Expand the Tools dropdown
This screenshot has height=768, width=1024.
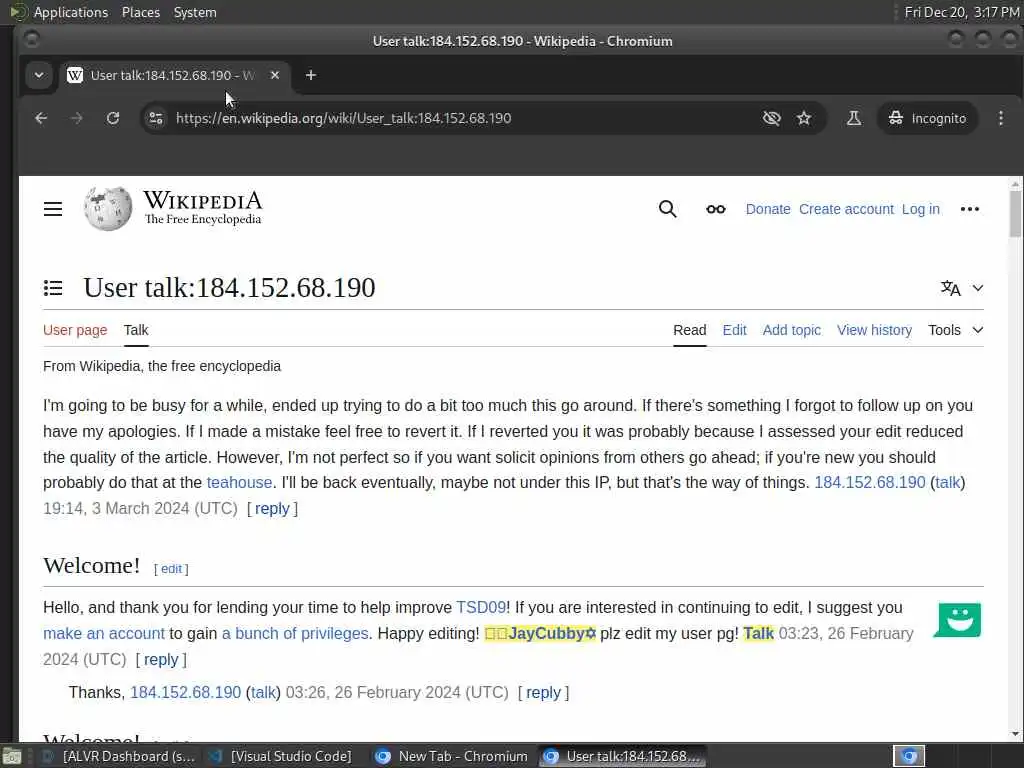[955, 330]
